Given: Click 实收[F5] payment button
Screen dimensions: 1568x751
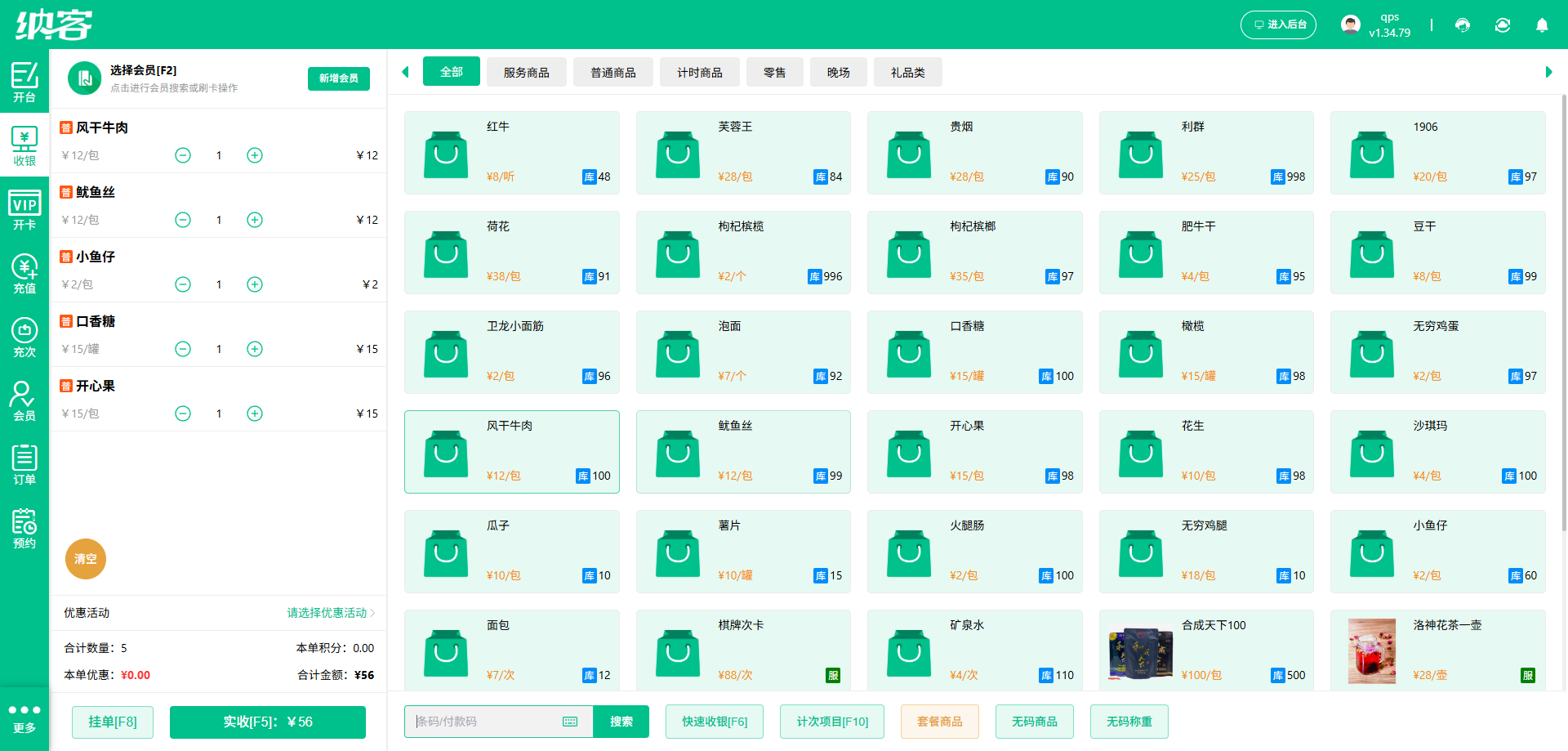Looking at the screenshot, I should [x=268, y=722].
